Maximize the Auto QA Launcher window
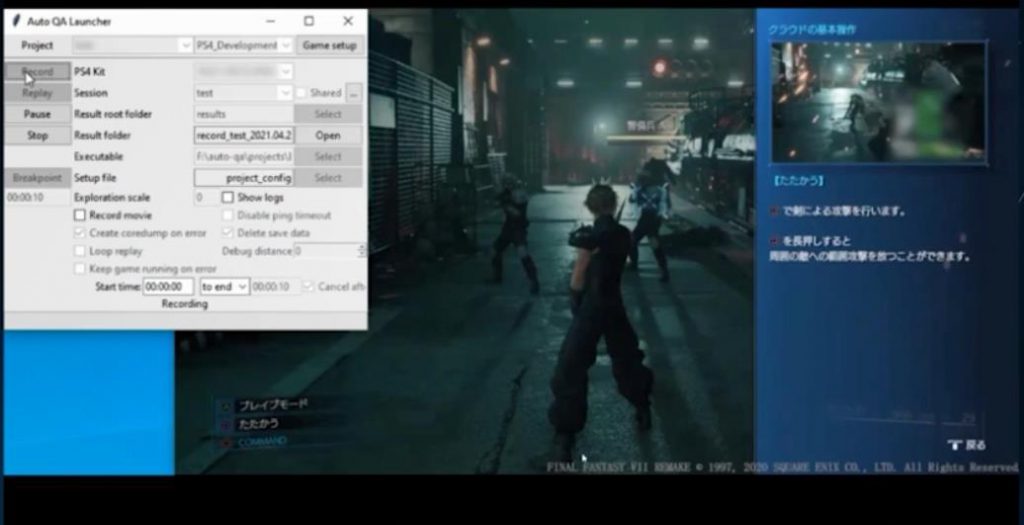This screenshot has height=525, width=1024. 309,21
